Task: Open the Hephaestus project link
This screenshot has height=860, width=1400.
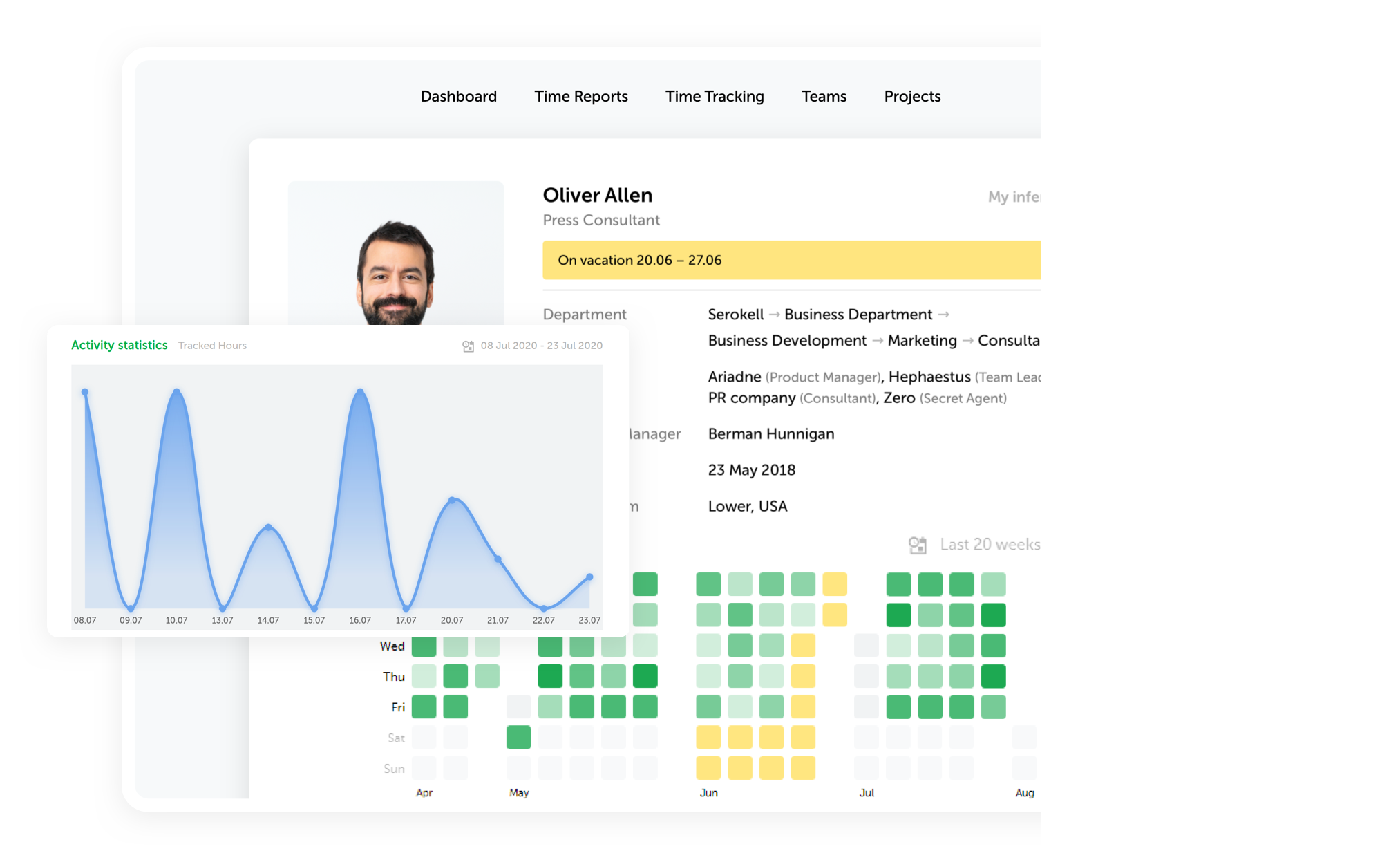Action: [x=929, y=377]
